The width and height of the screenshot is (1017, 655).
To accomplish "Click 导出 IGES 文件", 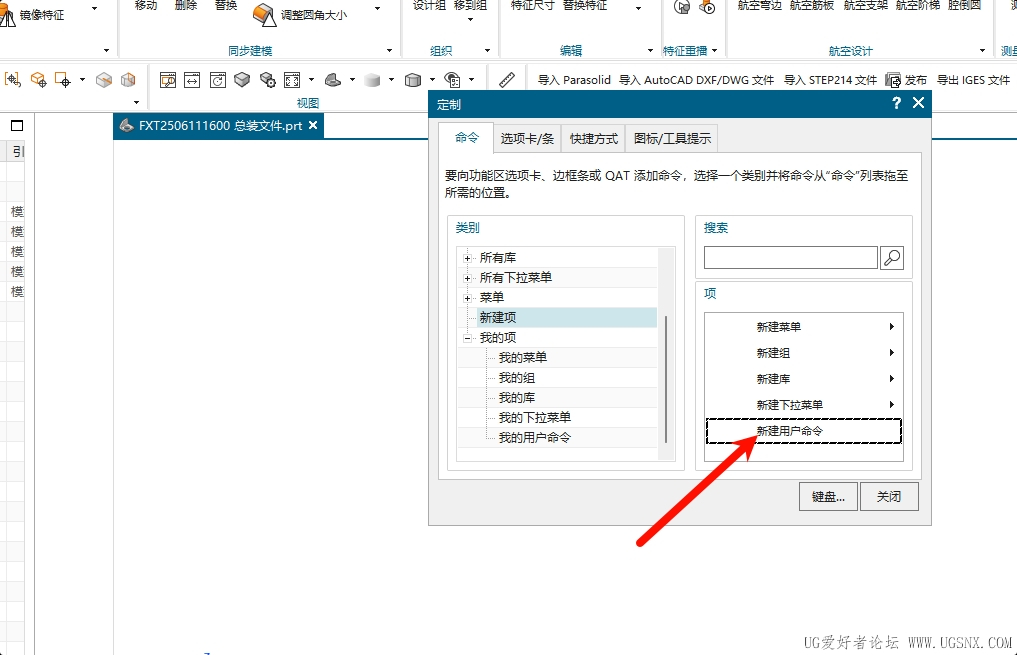I will 974,80.
